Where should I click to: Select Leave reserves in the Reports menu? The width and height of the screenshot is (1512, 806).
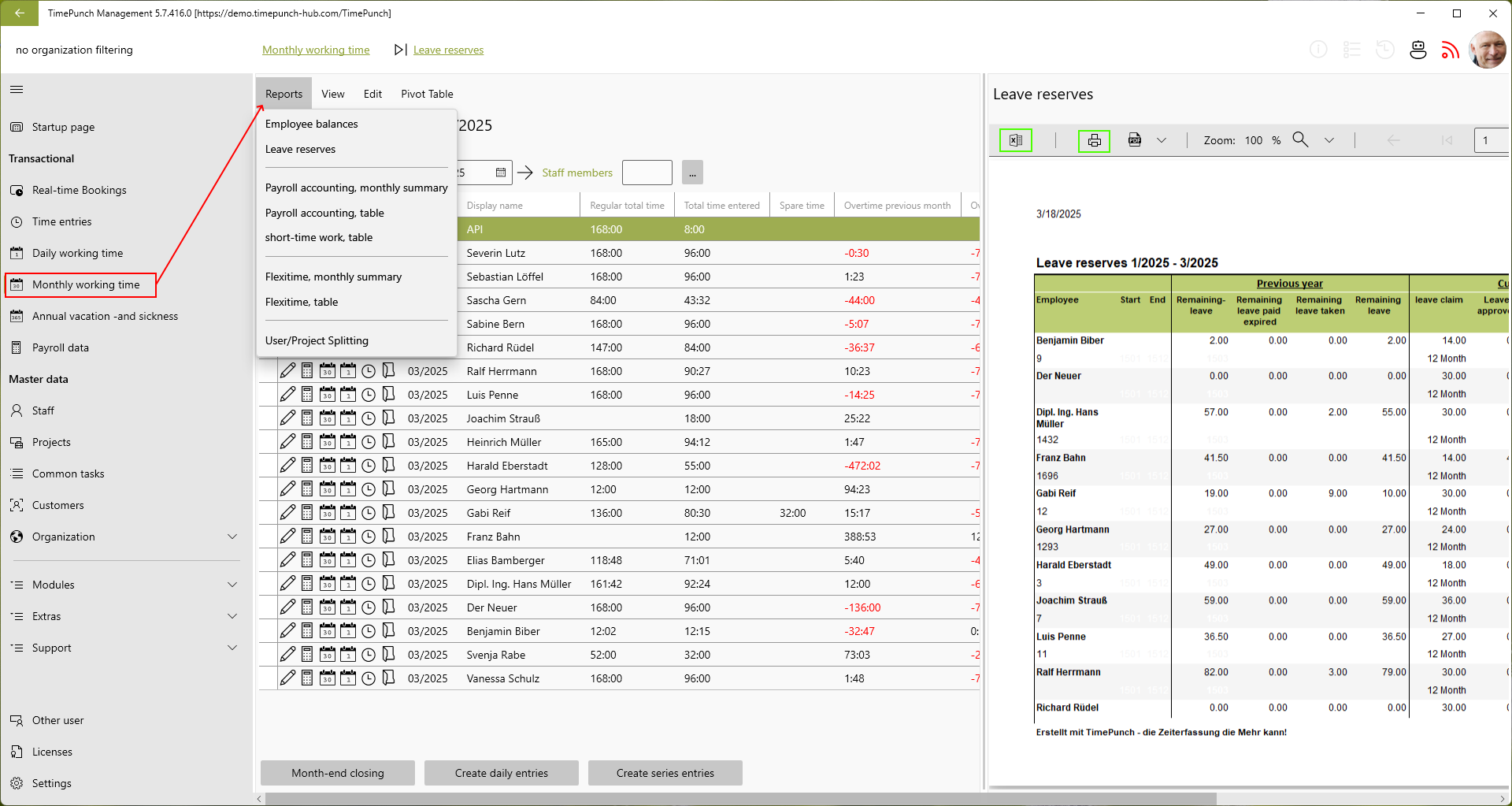coord(300,149)
